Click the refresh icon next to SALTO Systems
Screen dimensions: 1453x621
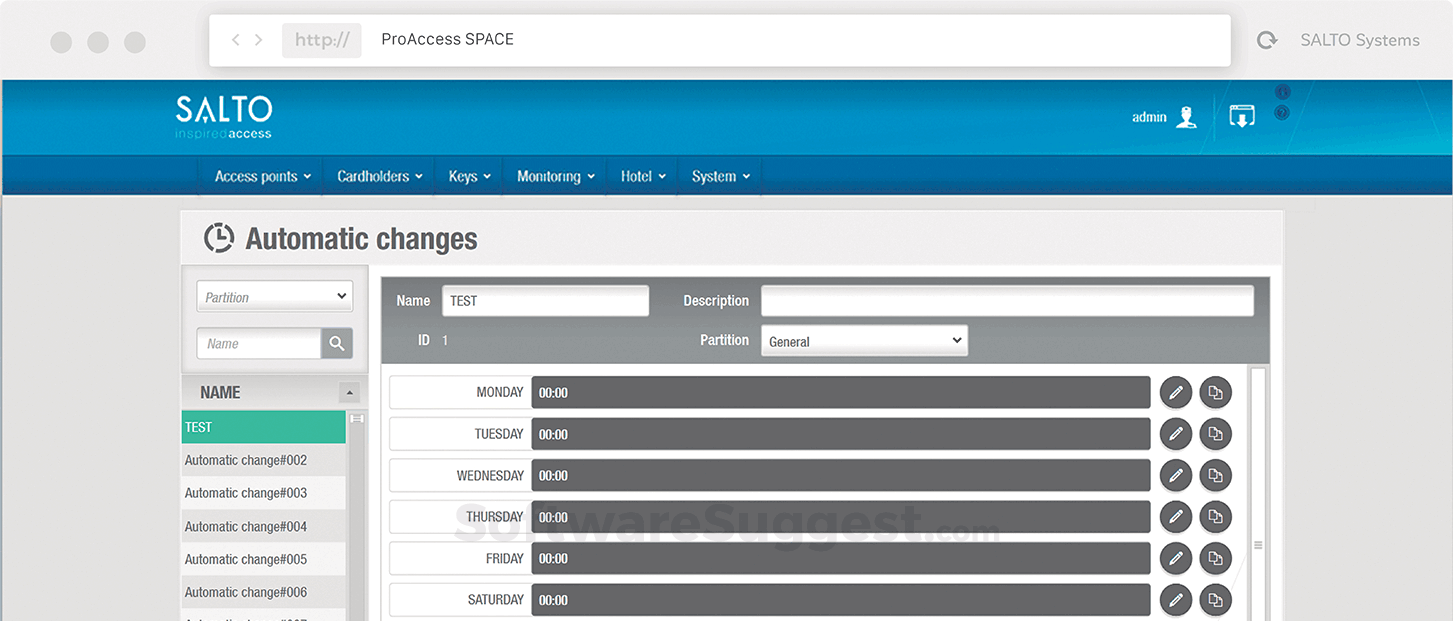pyautogui.click(x=1266, y=40)
